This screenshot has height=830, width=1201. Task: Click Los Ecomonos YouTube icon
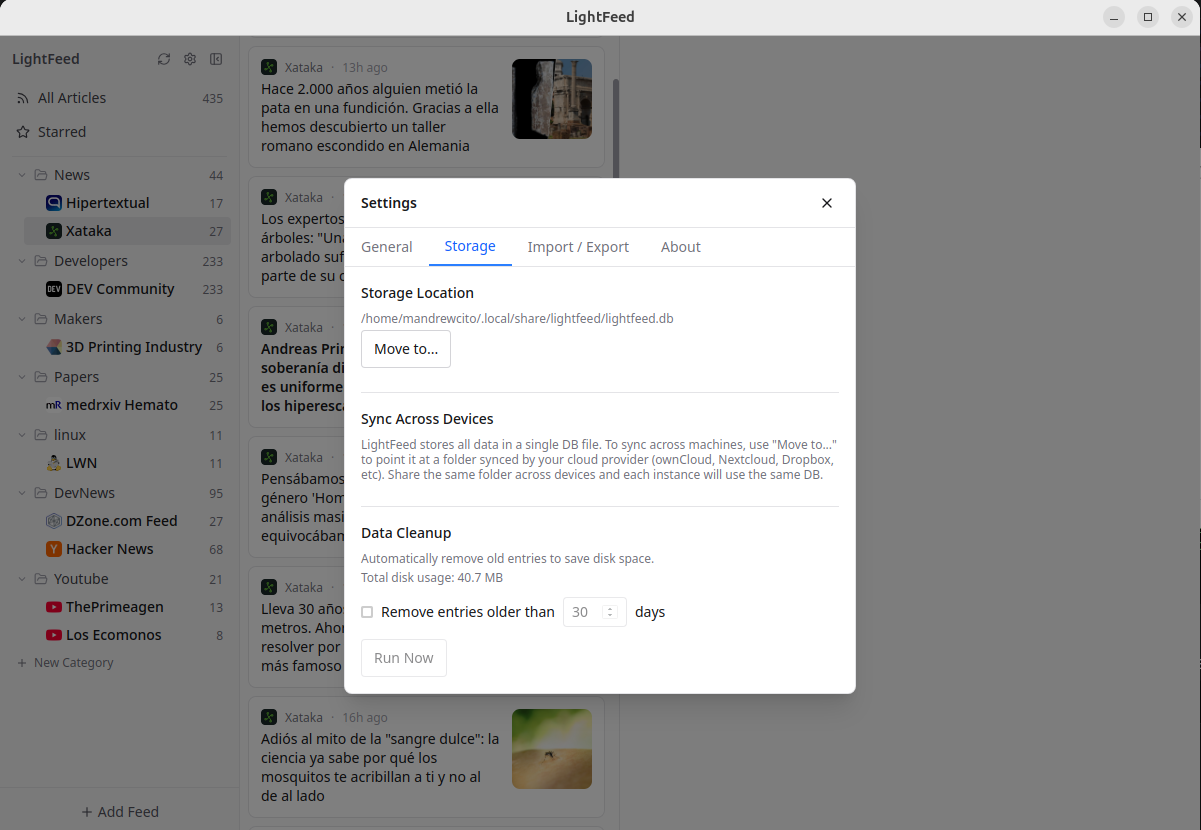[54, 635]
